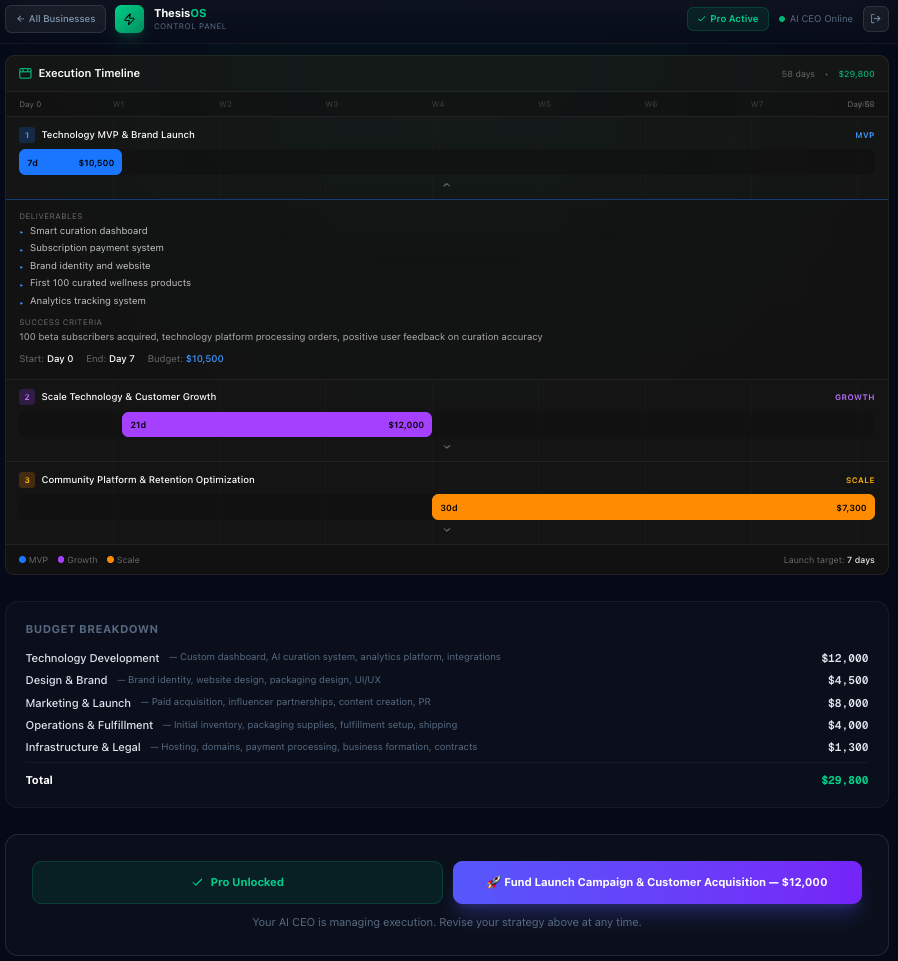Toggle the MVP legend dot in timeline footer
This screenshot has height=961, width=898.
[x=22, y=560]
